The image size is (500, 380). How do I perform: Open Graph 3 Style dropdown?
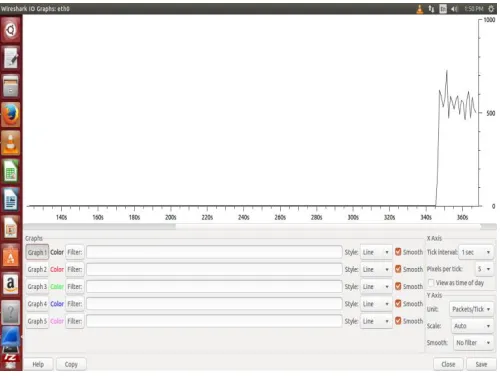click(x=376, y=287)
